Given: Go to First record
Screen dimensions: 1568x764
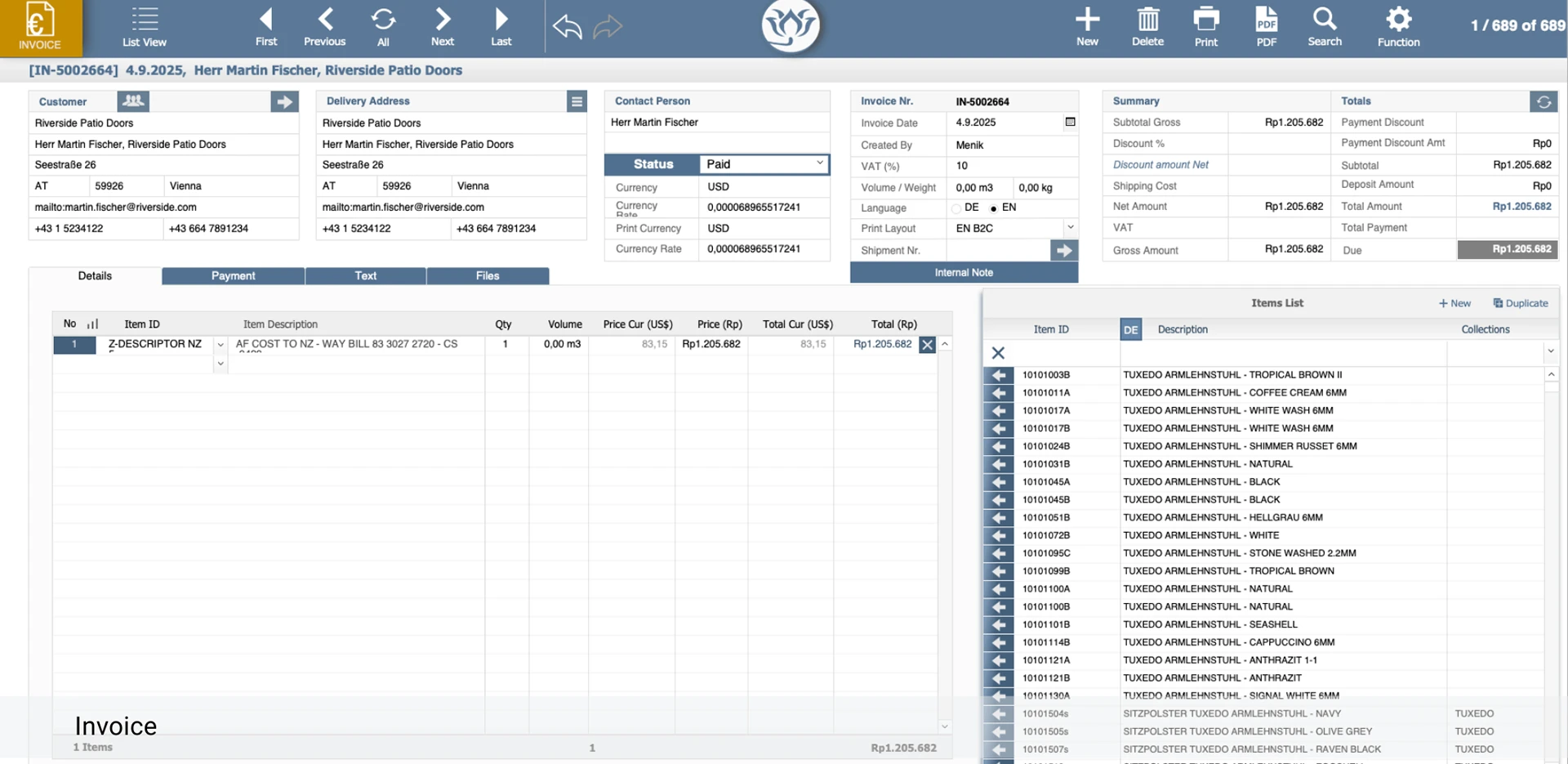Looking at the screenshot, I should coord(266,28).
